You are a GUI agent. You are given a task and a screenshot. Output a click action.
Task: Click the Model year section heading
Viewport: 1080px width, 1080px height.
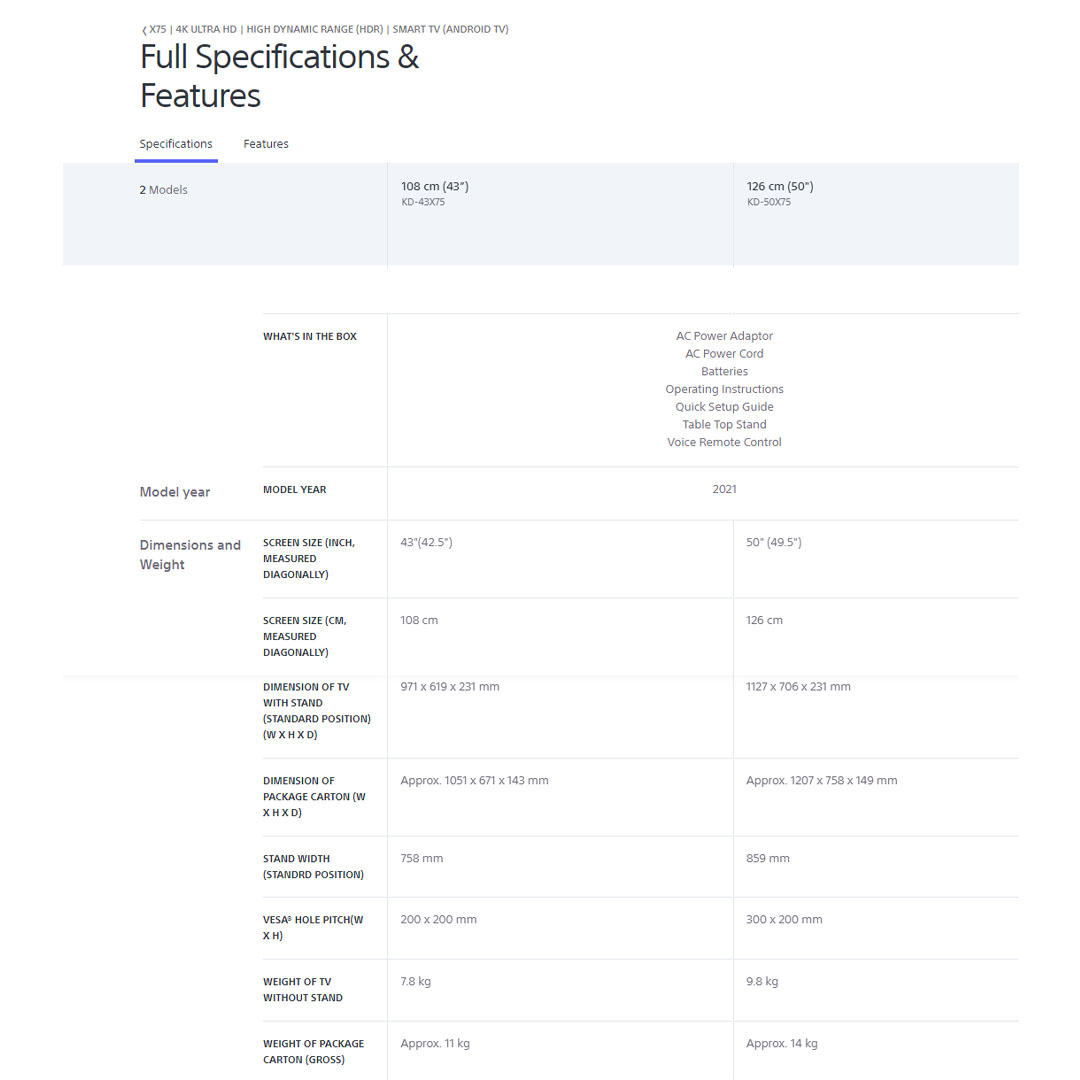[175, 492]
